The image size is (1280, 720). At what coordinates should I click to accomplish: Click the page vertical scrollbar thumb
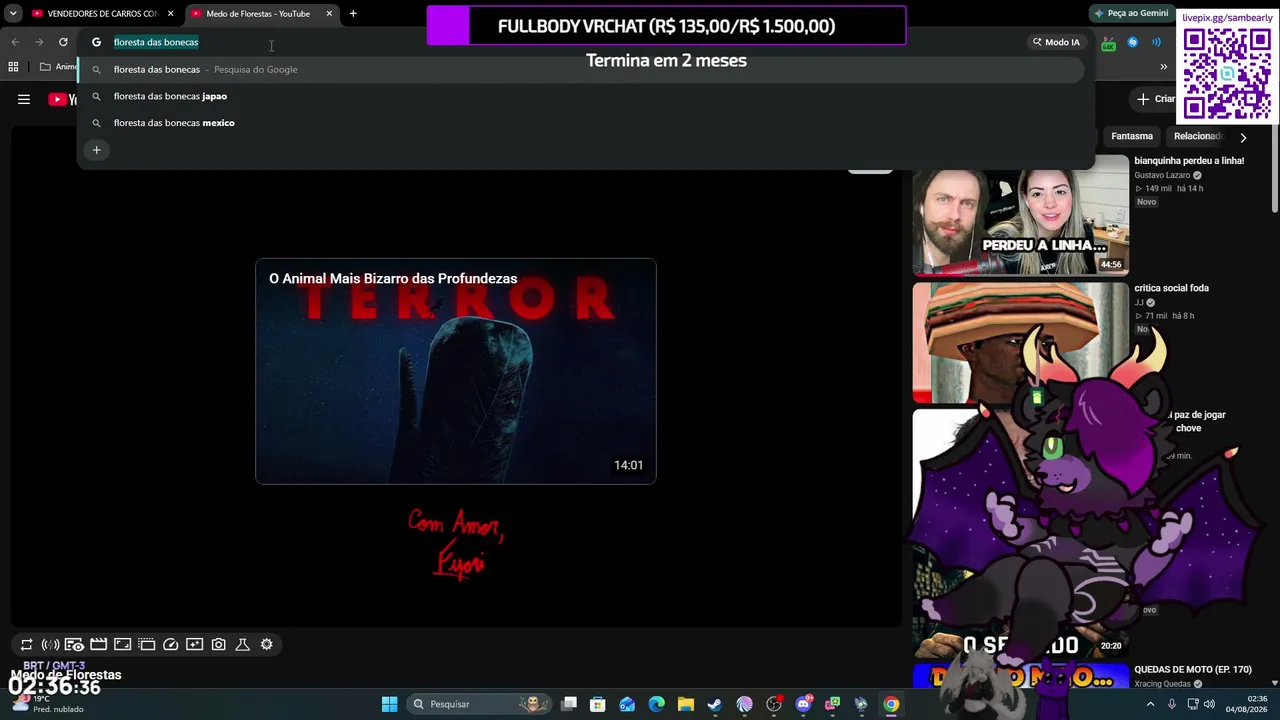tap(1274, 170)
